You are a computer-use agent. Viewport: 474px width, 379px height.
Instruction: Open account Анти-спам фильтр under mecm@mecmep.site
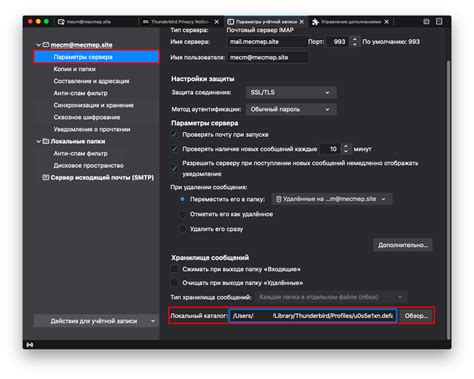click(80, 93)
